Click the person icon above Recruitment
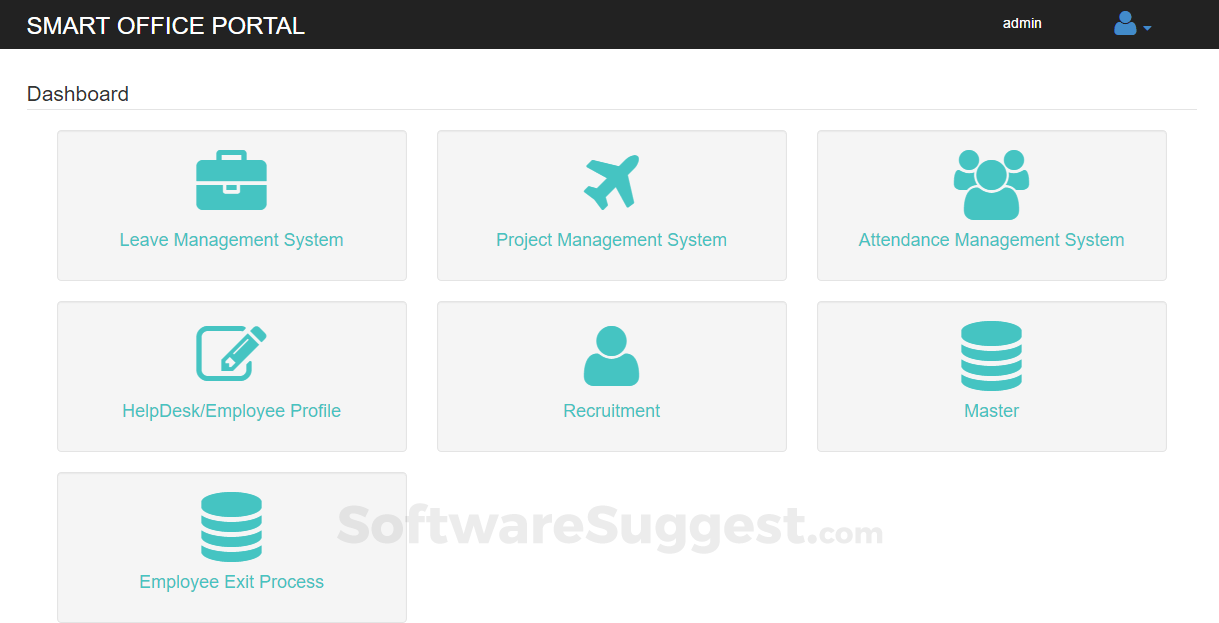This screenshot has height=623, width=1219. 611,355
